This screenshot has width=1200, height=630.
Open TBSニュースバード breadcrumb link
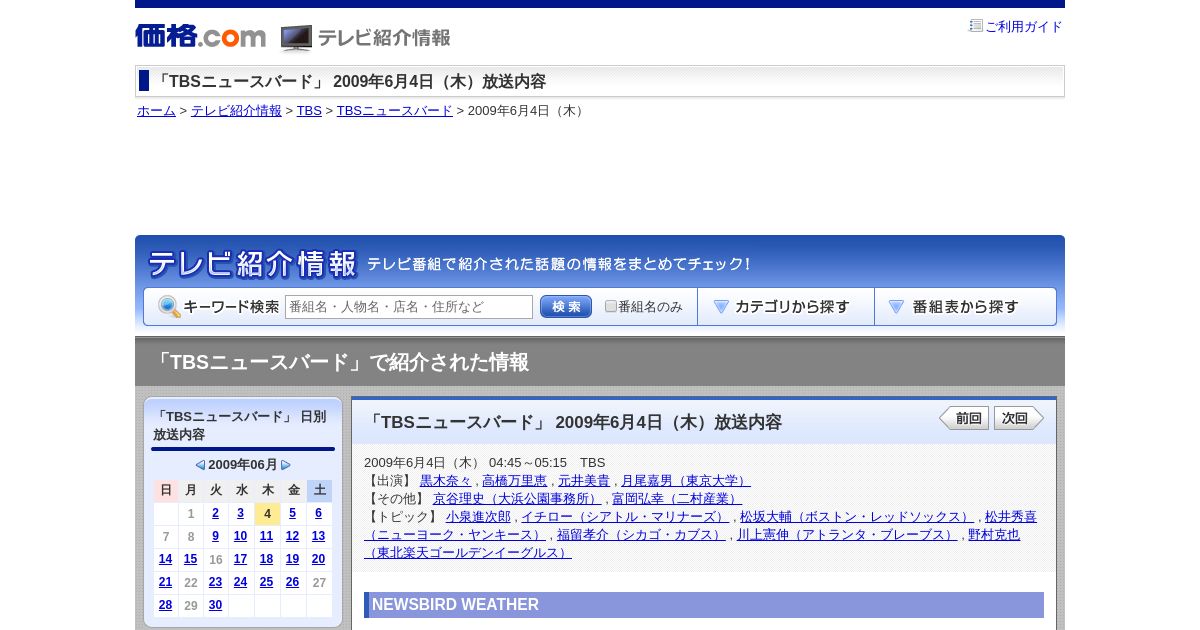(395, 111)
